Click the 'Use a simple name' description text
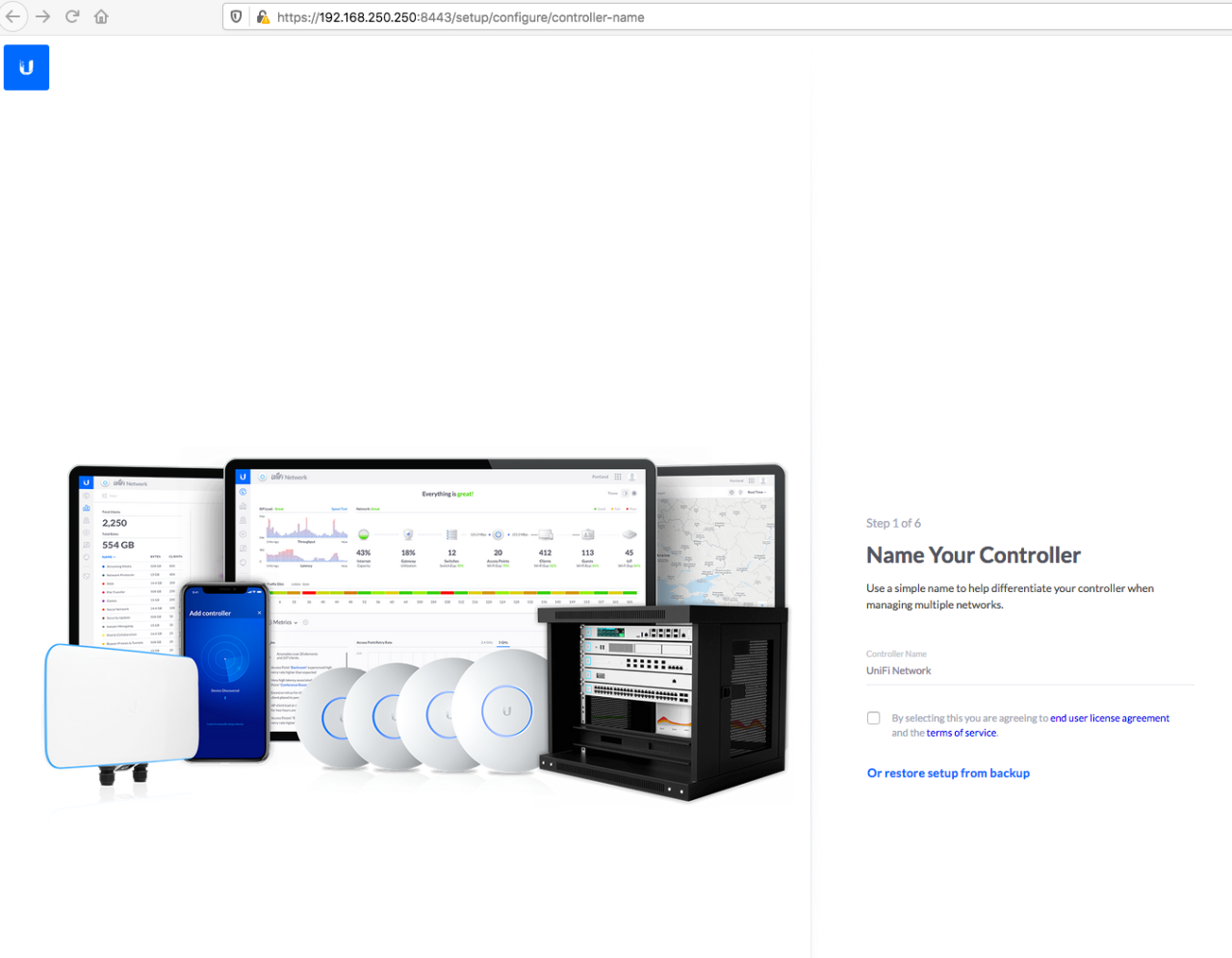The image size is (1232, 958). (1010, 597)
